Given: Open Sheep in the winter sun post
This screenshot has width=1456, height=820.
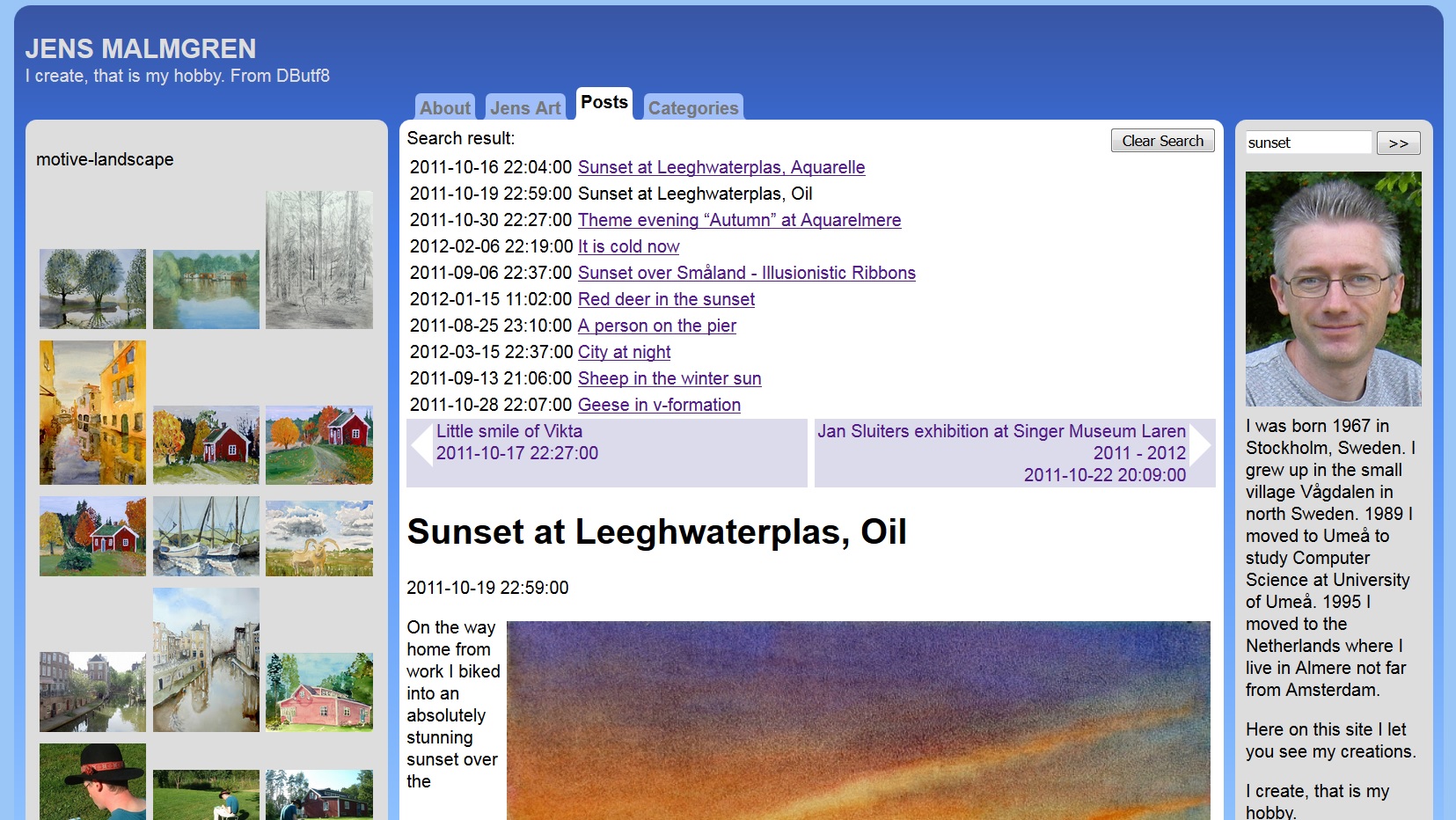Looking at the screenshot, I should [669, 378].
